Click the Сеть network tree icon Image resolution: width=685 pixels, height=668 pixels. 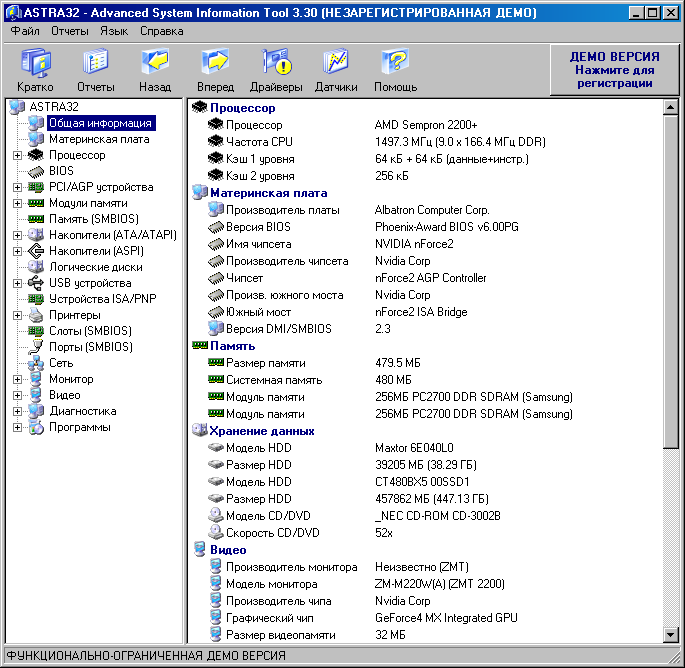tap(36, 363)
